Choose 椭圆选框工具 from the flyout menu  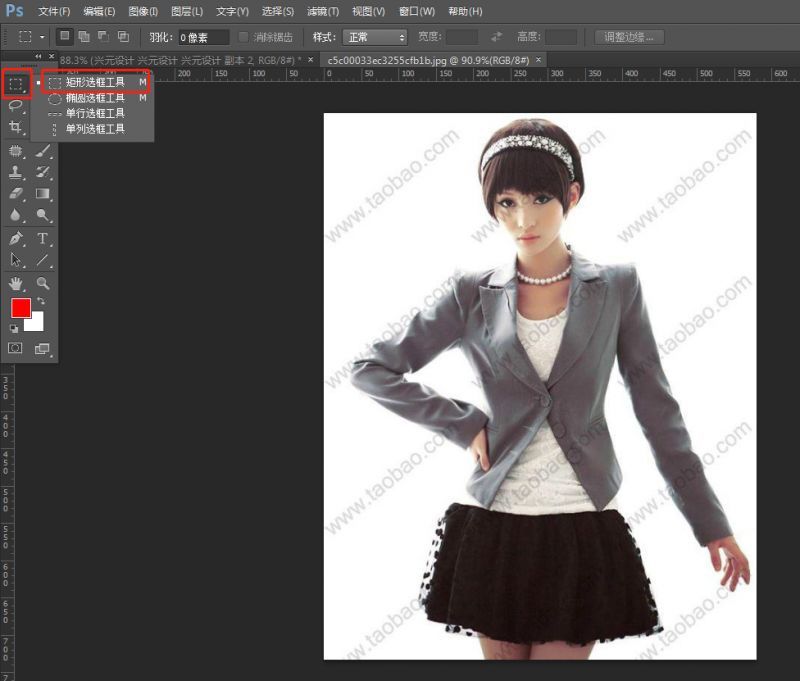(x=95, y=100)
